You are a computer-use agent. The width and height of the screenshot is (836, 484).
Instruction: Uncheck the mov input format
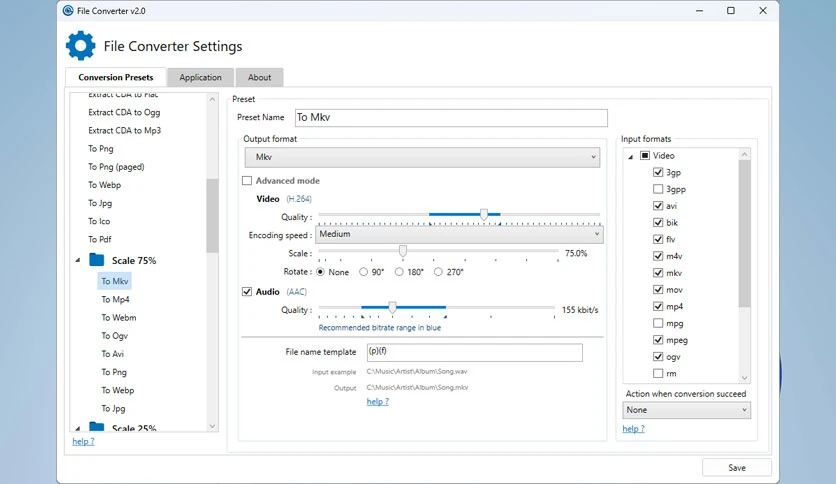[x=658, y=289]
